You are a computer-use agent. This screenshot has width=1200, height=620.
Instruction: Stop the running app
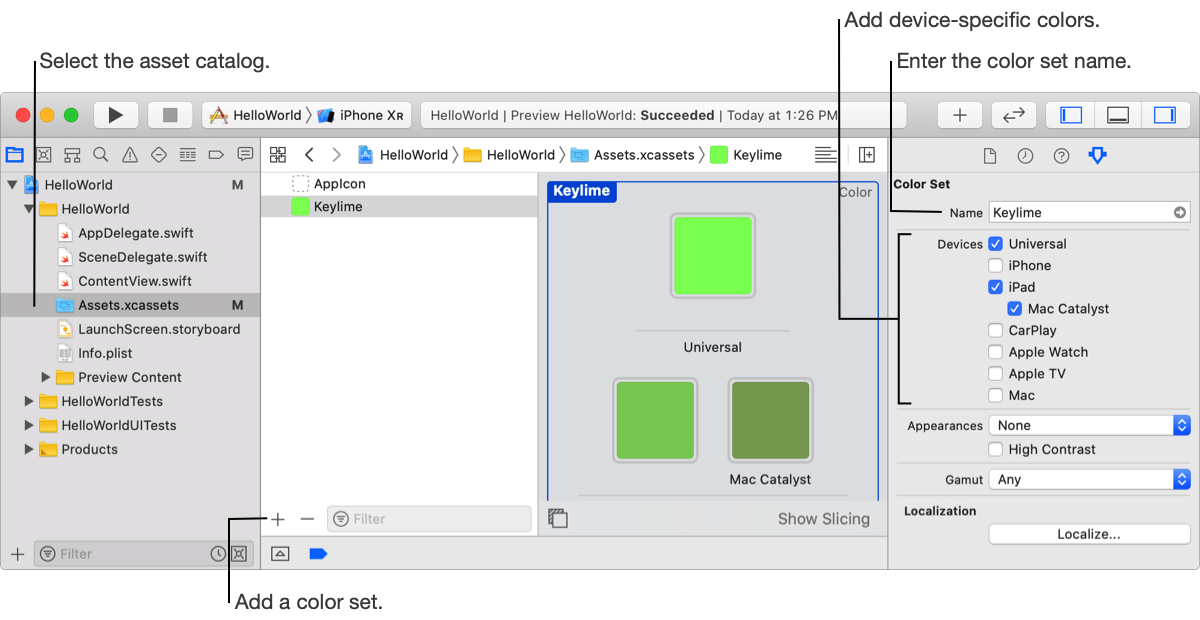click(170, 115)
